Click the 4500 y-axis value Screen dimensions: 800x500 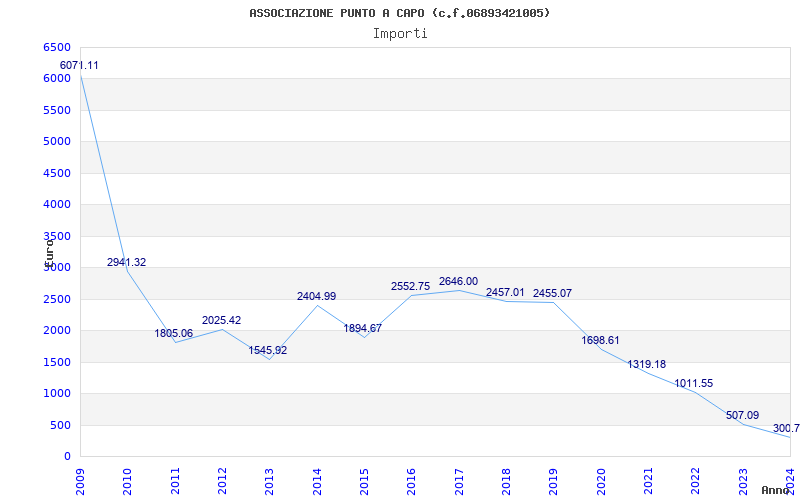click(x=57, y=173)
